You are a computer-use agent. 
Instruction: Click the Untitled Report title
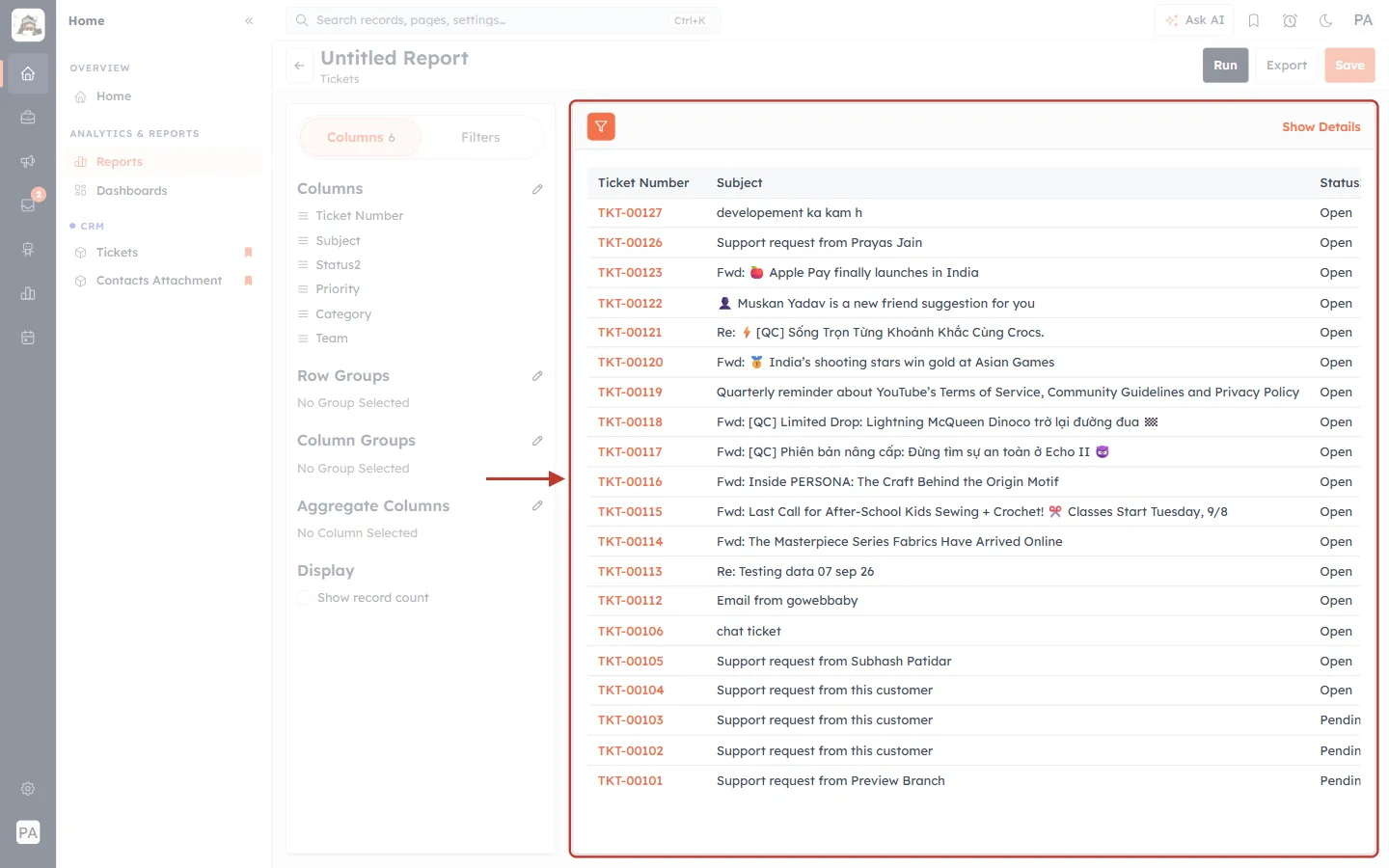395,58
